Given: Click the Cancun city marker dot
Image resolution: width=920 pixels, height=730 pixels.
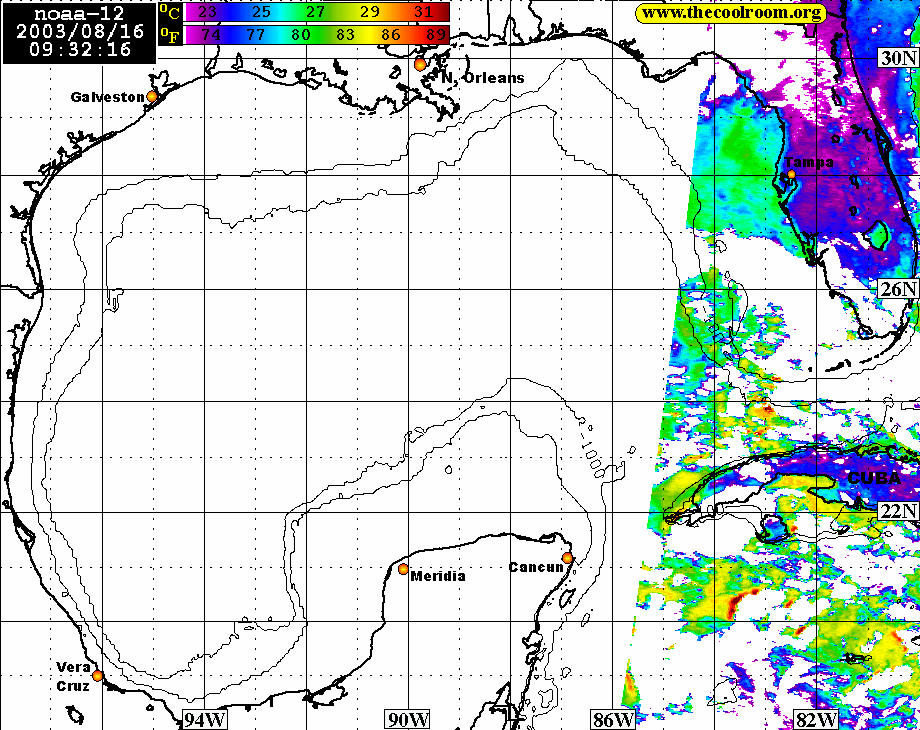Looking at the screenshot, I should 567,557.
